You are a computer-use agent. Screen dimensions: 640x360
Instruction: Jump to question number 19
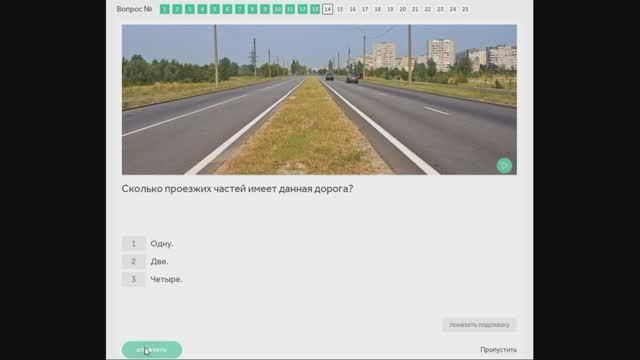coord(390,9)
